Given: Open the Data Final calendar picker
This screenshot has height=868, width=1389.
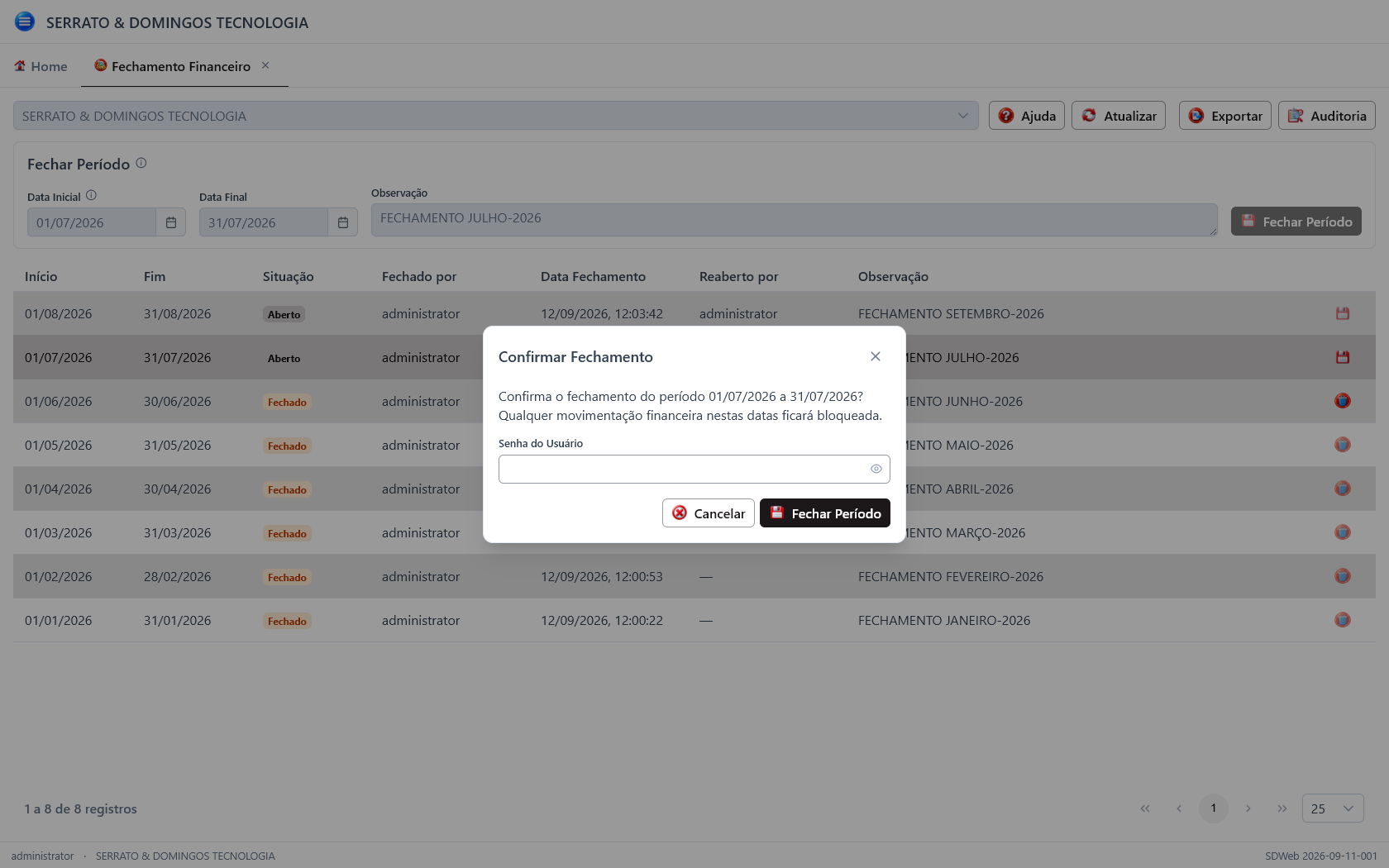Looking at the screenshot, I should pyautogui.click(x=343, y=222).
